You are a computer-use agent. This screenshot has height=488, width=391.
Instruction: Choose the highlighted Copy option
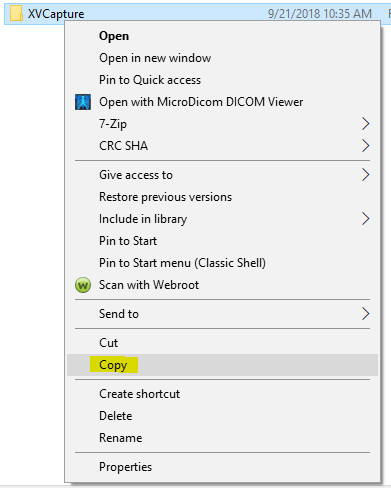pyautogui.click(x=113, y=365)
